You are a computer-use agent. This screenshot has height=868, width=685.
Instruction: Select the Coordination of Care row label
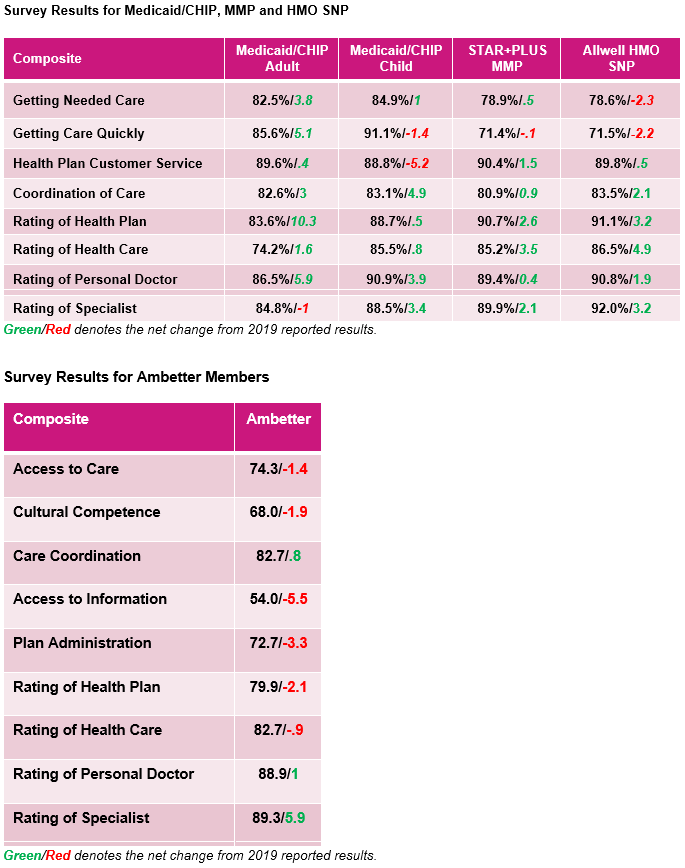79,193
